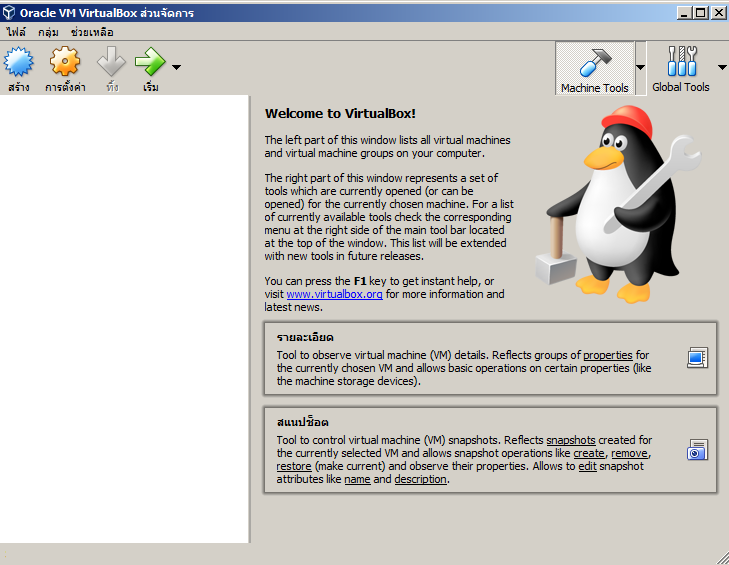Maximize the VirtualBox window
The image size is (729, 565).
700,13
